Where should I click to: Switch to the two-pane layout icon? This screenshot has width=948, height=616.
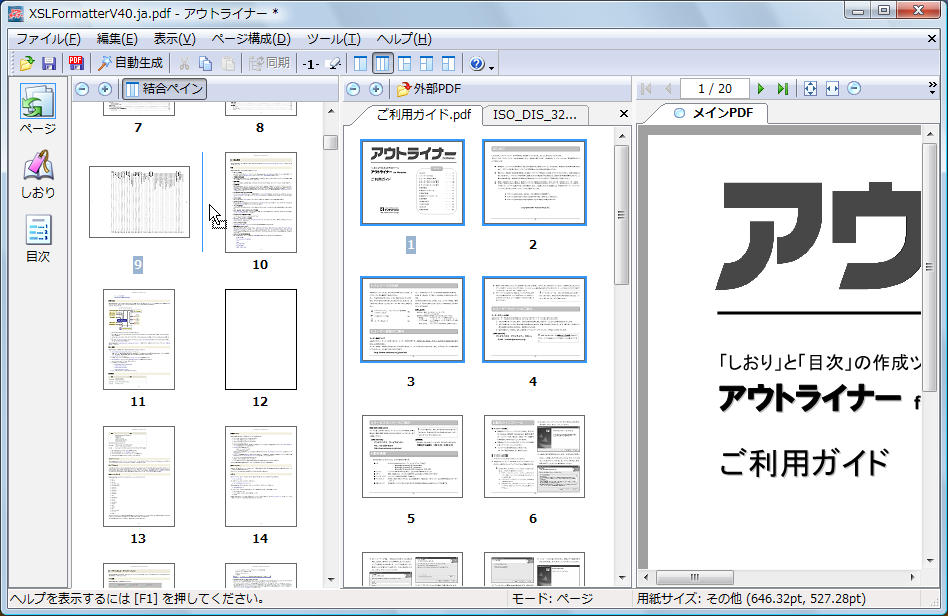(x=360, y=63)
